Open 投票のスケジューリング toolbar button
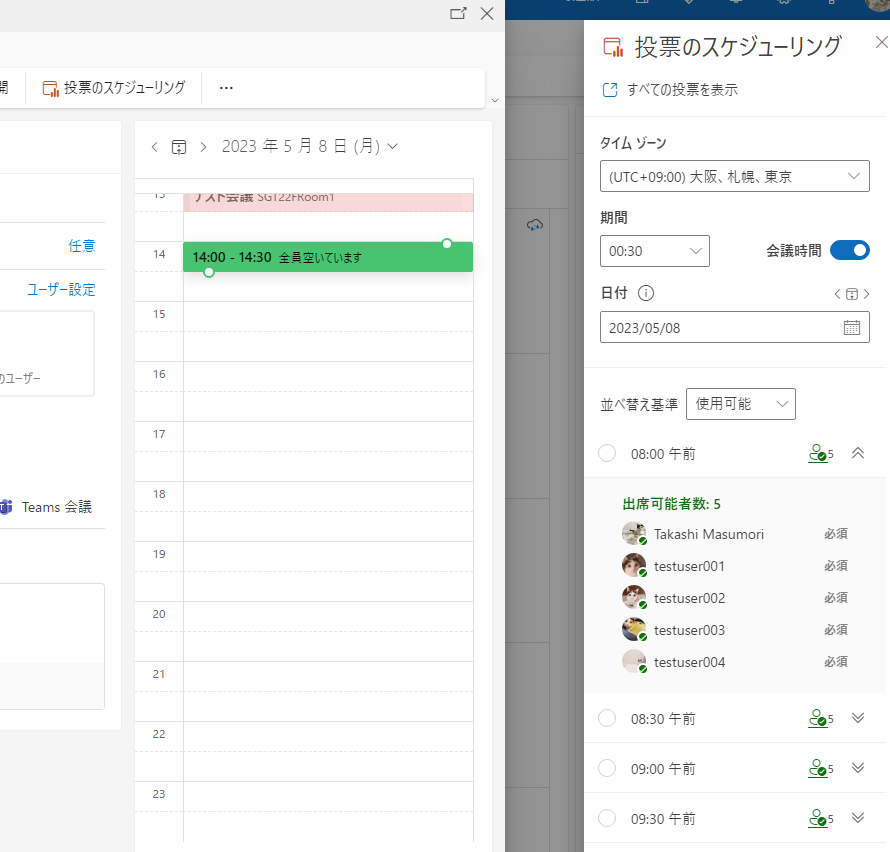890x852 pixels. pos(114,88)
